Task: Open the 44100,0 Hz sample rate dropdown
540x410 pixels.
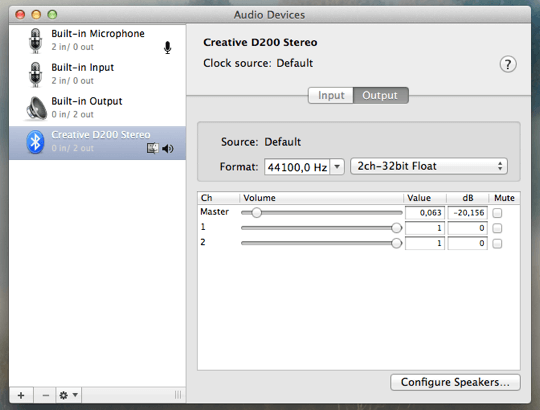Action: pyautogui.click(x=337, y=167)
